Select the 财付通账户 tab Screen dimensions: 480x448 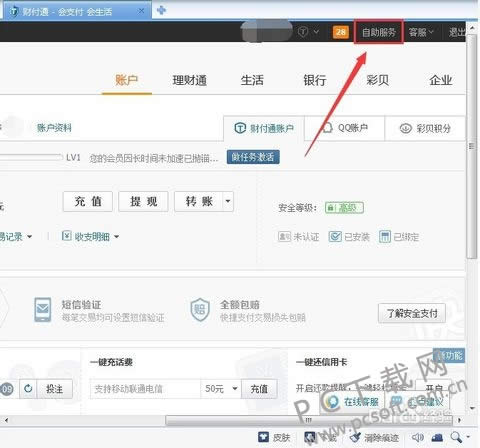click(x=264, y=128)
